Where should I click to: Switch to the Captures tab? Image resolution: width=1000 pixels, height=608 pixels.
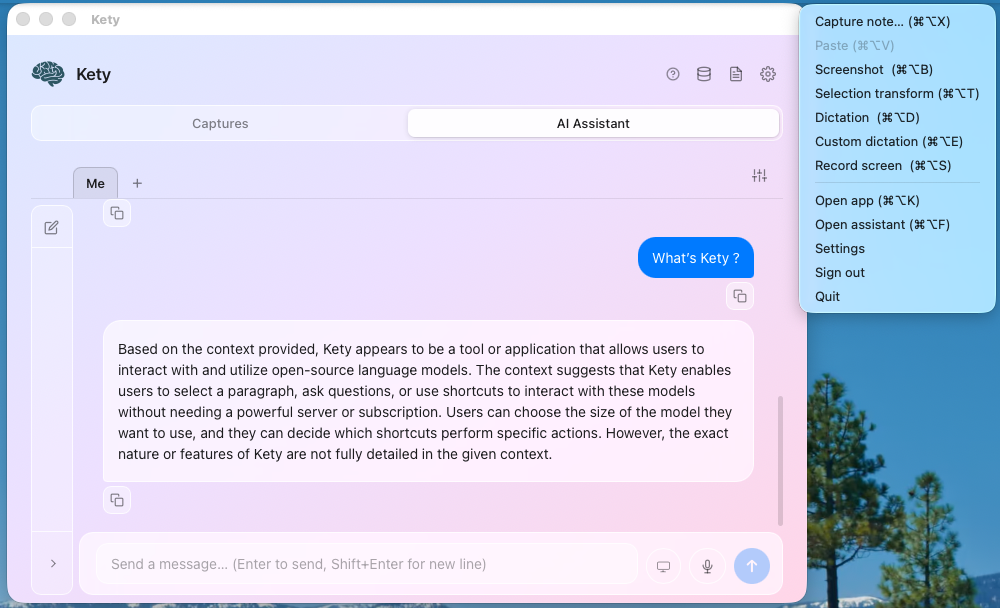pyautogui.click(x=220, y=123)
